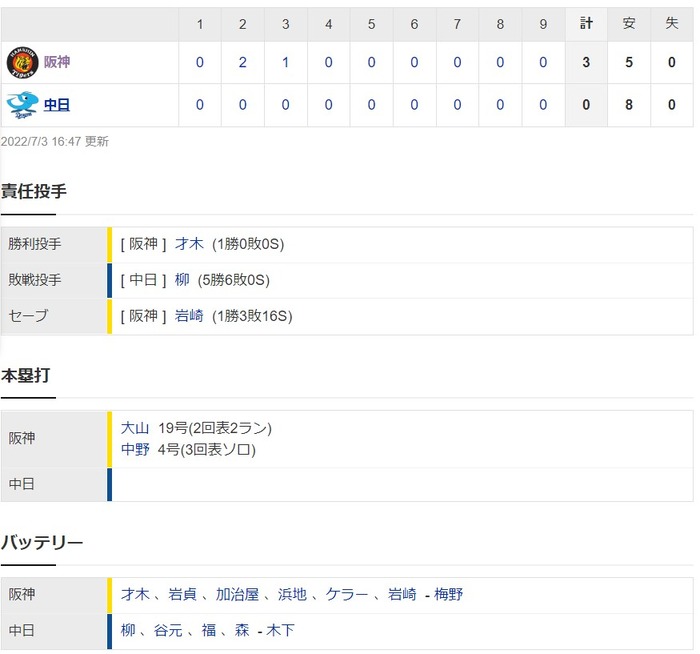
Task: Click Hanshin's 2nd inning score 2
Action: (x=242, y=62)
